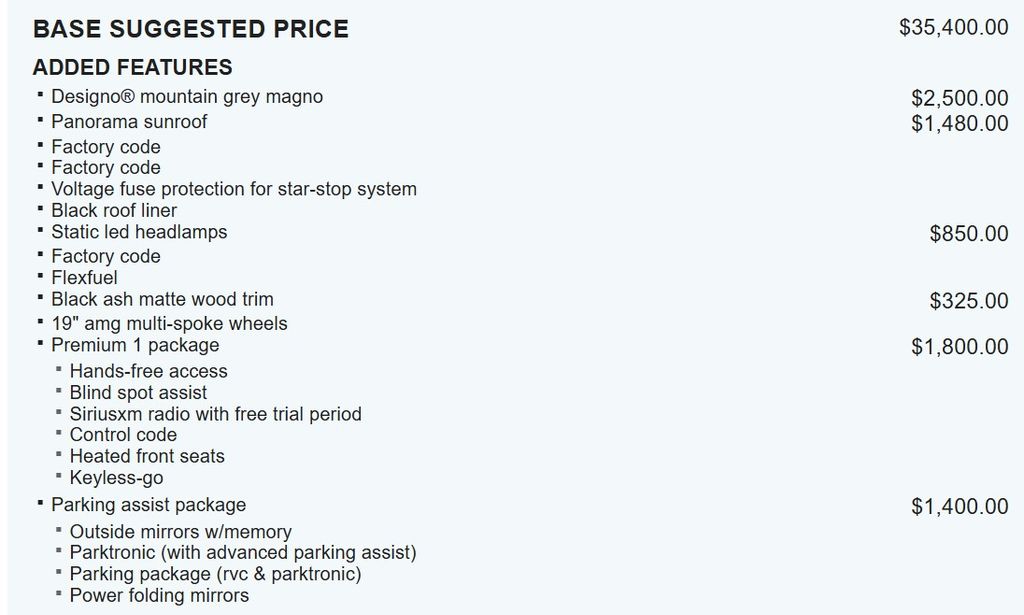The height and width of the screenshot is (615, 1024).
Task: Select the Power folding mirrors sub-item
Action: pyautogui.click(x=159, y=595)
